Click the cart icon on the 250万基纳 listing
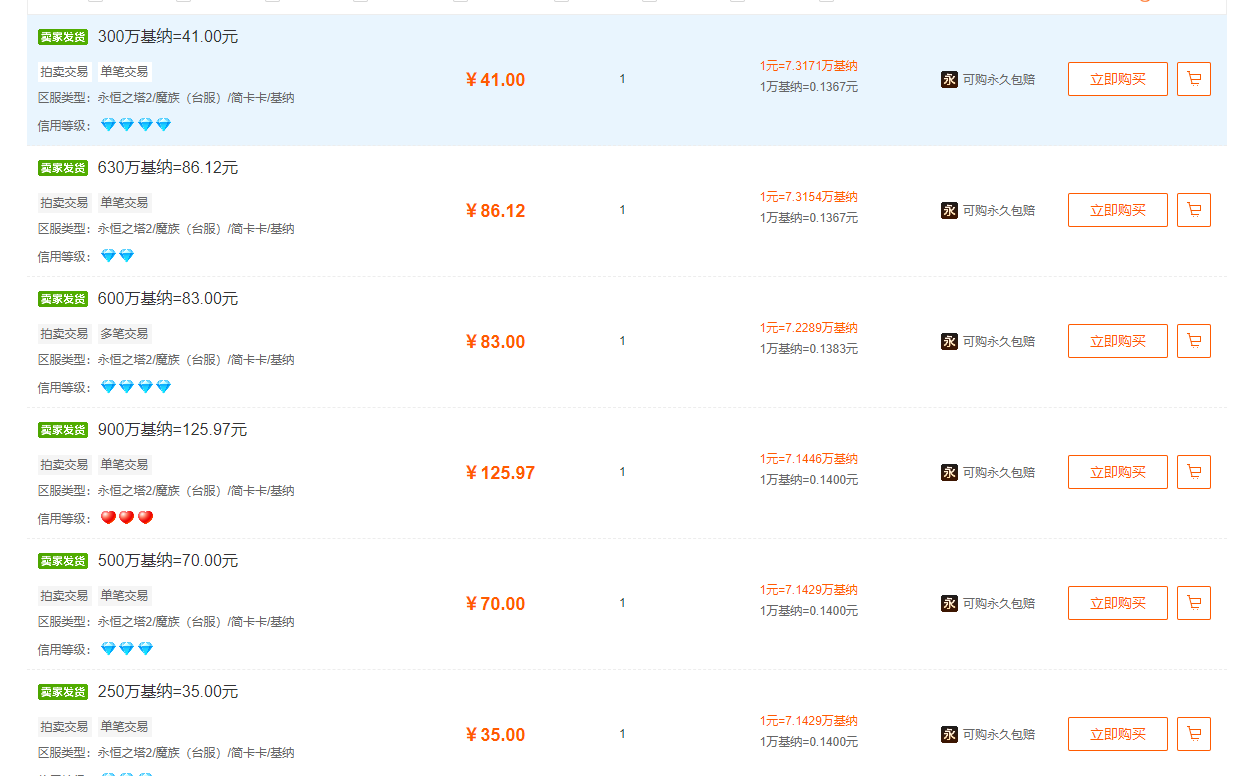This screenshot has height=776, width=1245. pyautogui.click(x=1194, y=733)
